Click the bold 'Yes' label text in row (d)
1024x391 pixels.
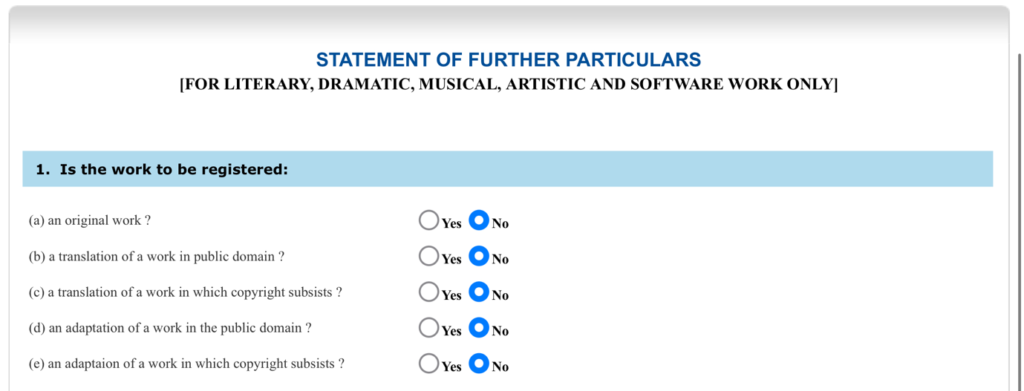click(x=451, y=331)
